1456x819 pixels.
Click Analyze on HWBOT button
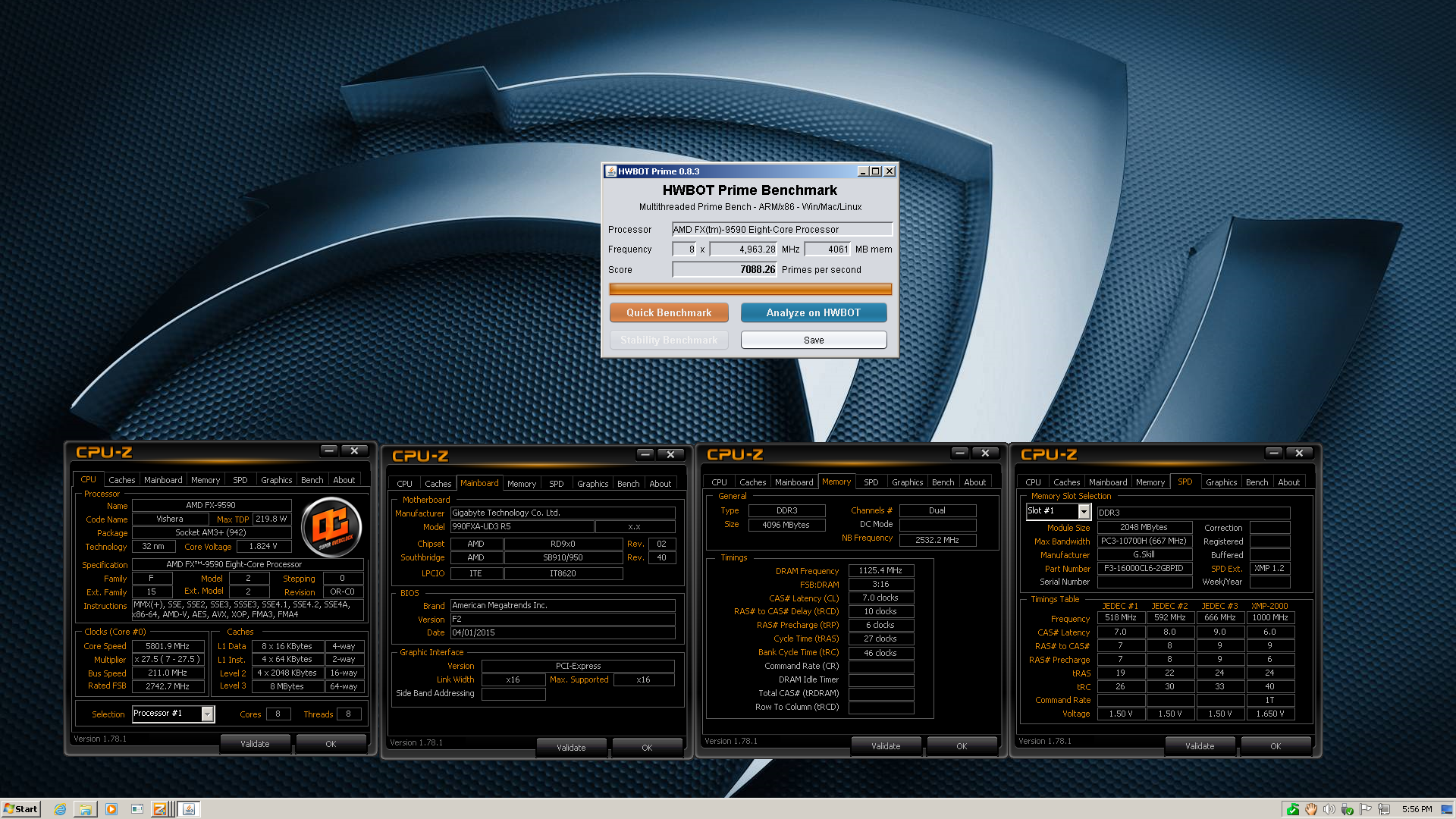[814, 312]
